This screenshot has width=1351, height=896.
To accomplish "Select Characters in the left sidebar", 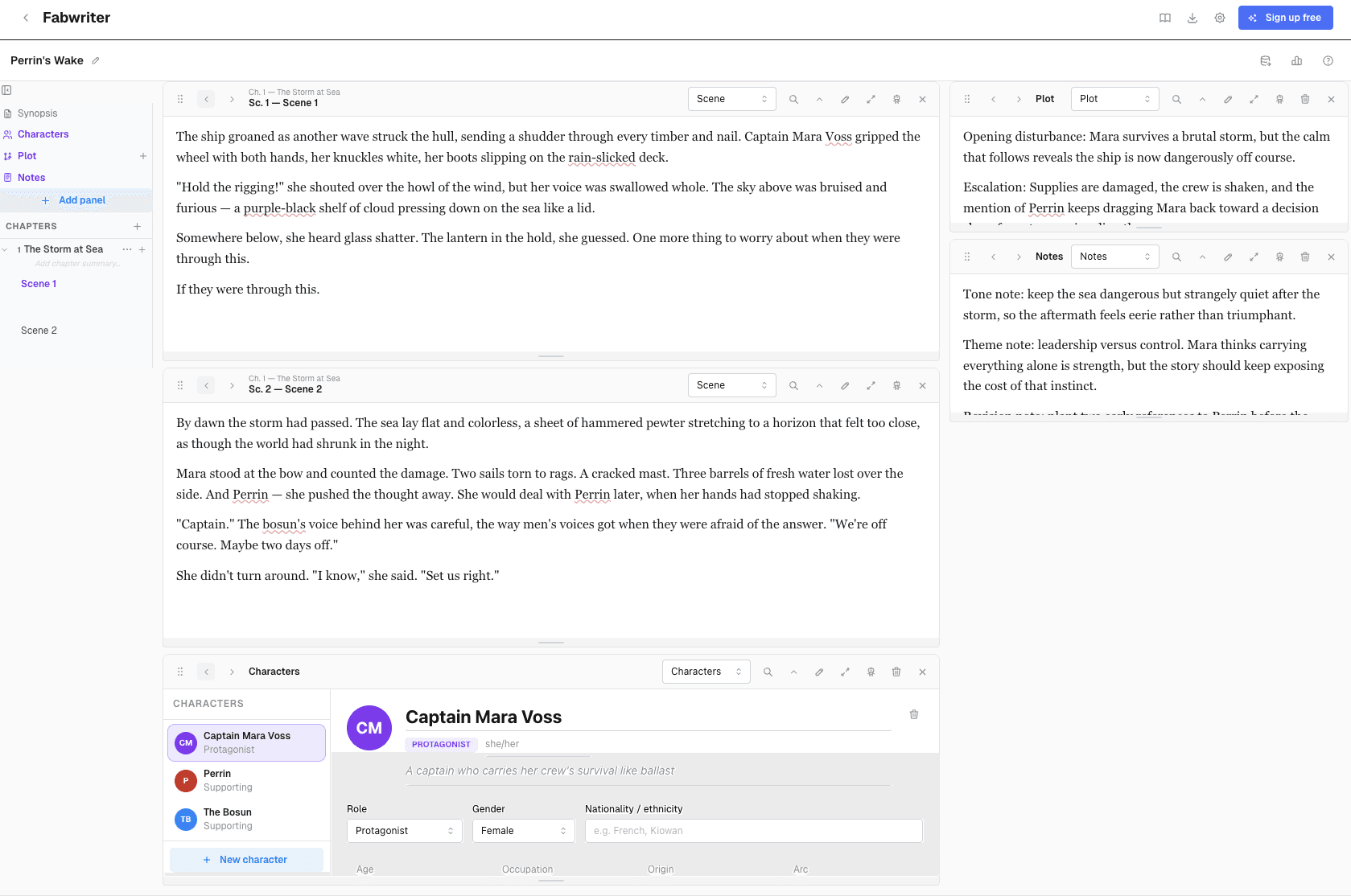I will [x=42, y=134].
